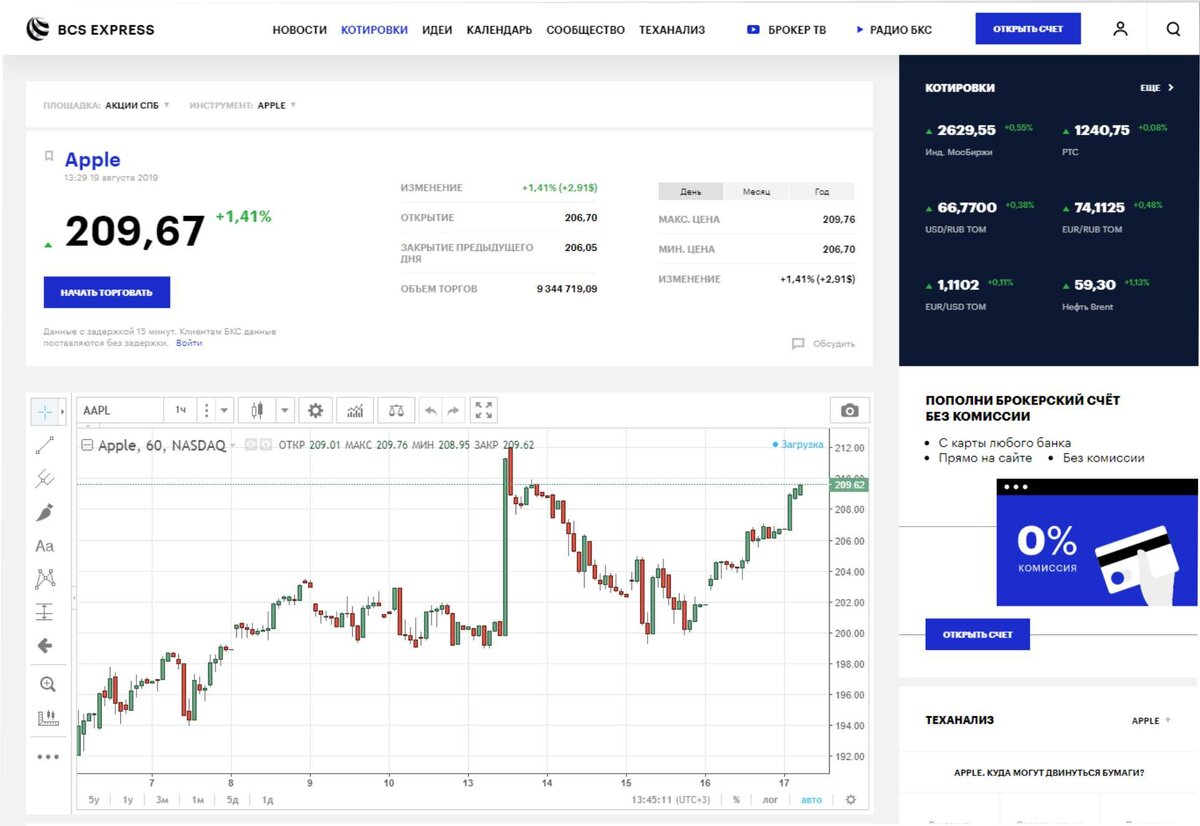This screenshot has height=826, width=1200.
Task: Select the XABCD pattern tool
Action: 45,578
